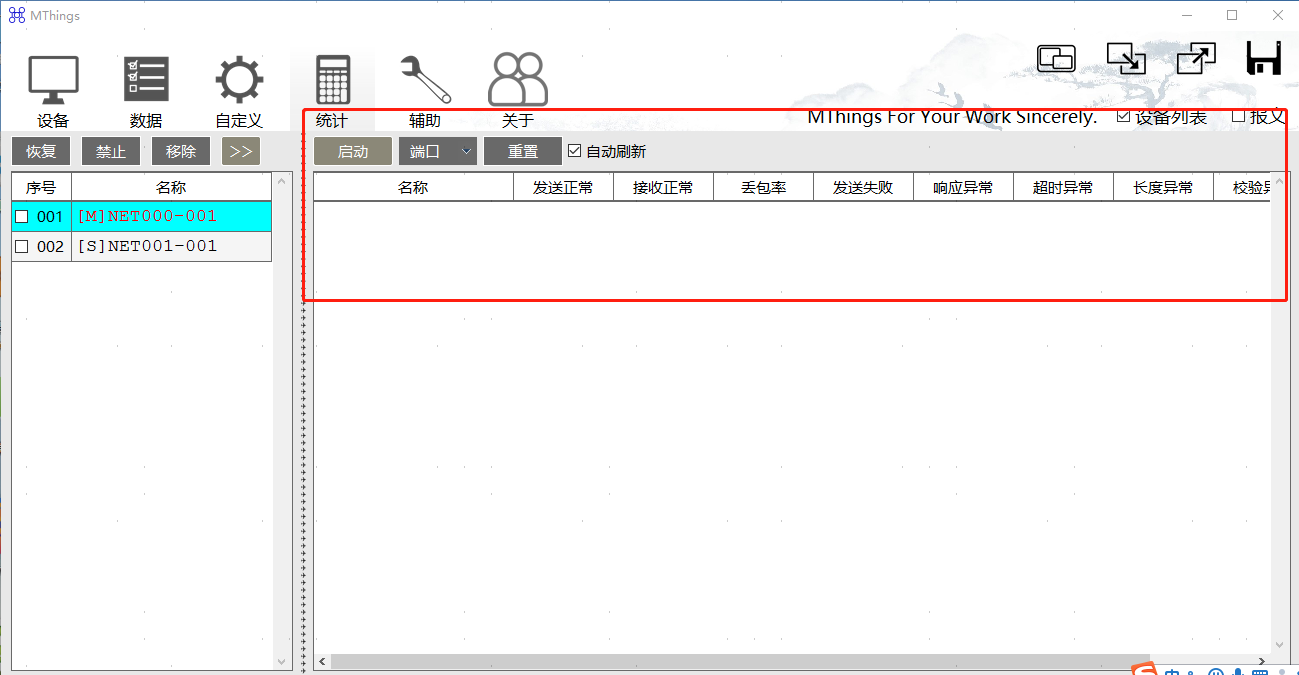Open the 关于 people icon

[x=517, y=80]
